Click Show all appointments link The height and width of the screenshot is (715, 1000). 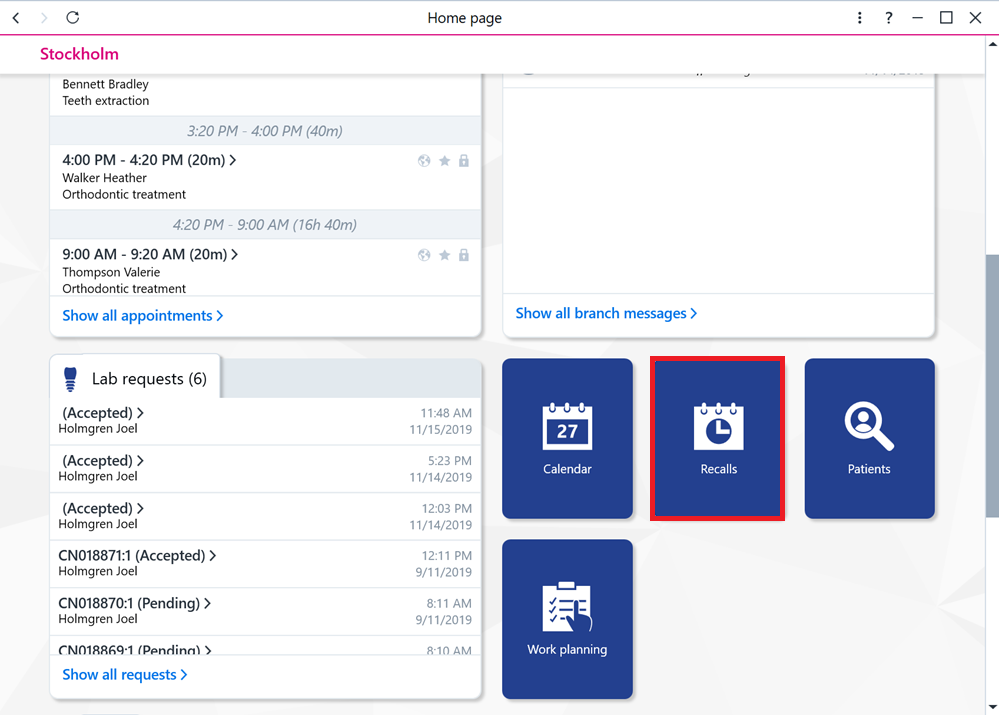pyautogui.click(x=143, y=316)
